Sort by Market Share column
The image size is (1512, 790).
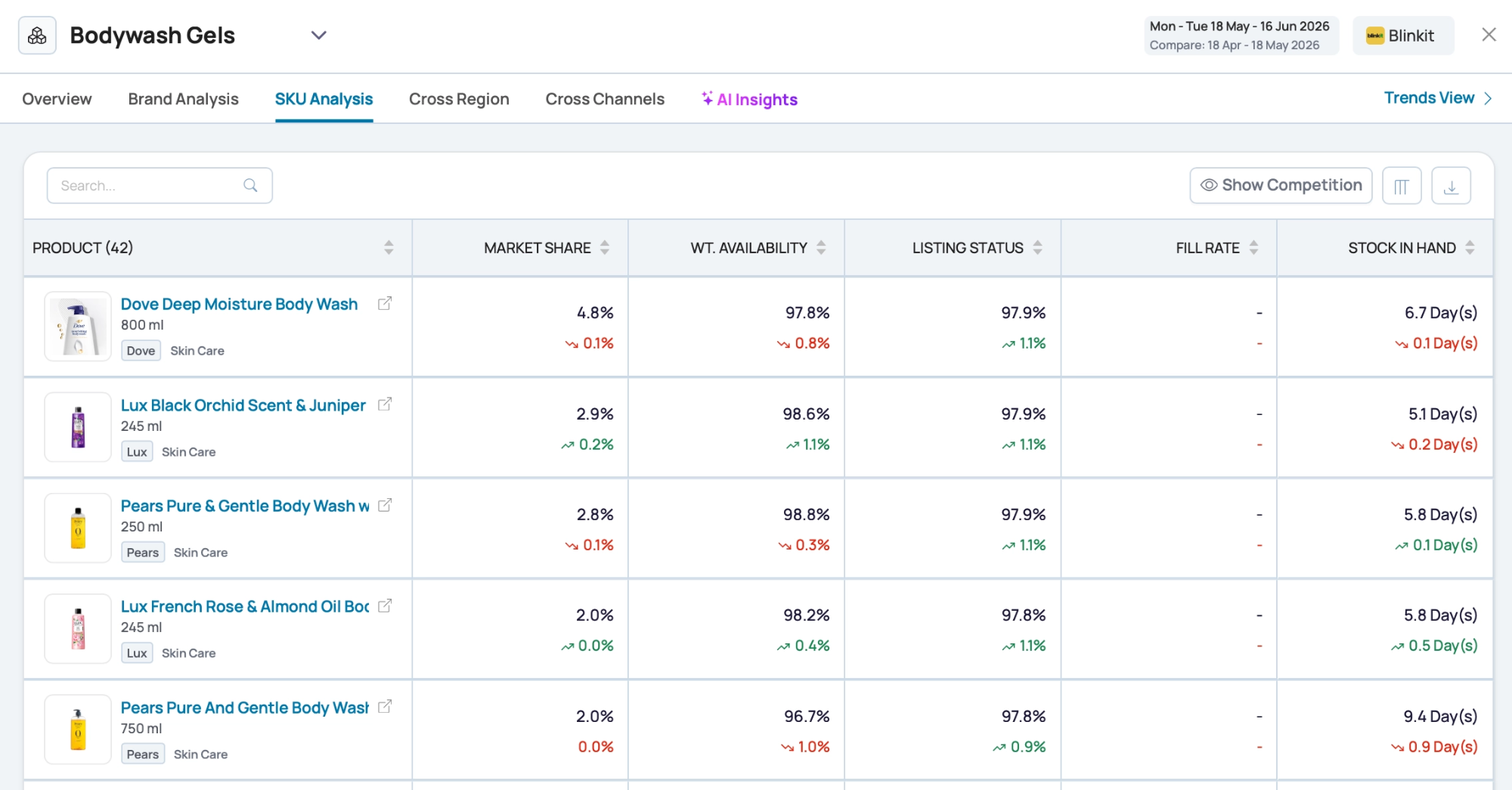pos(605,247)
